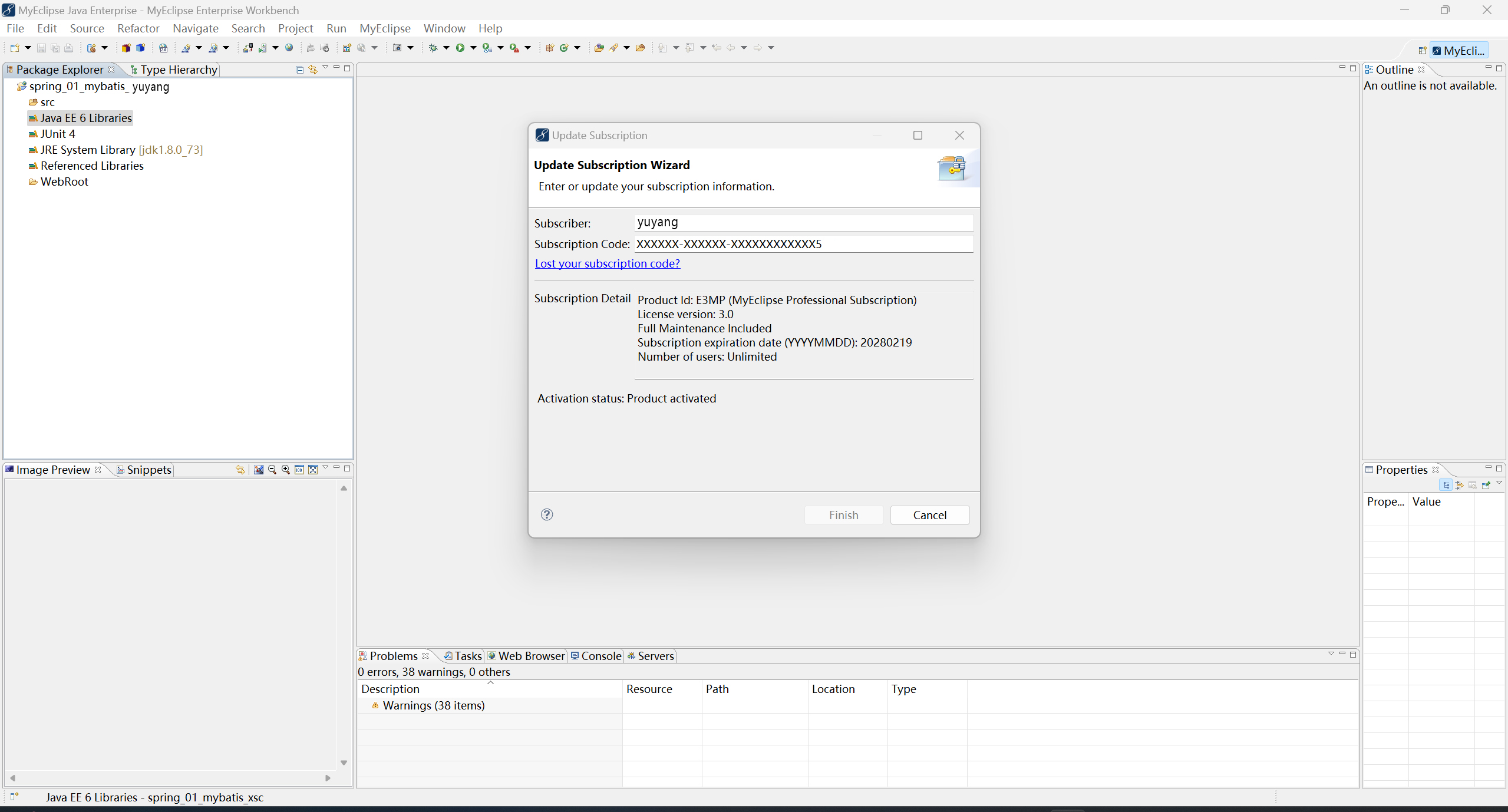The image size is (1508, 812).
Task: Open the Run dropdown arrow in toolbar
Action: click(473, 48)
